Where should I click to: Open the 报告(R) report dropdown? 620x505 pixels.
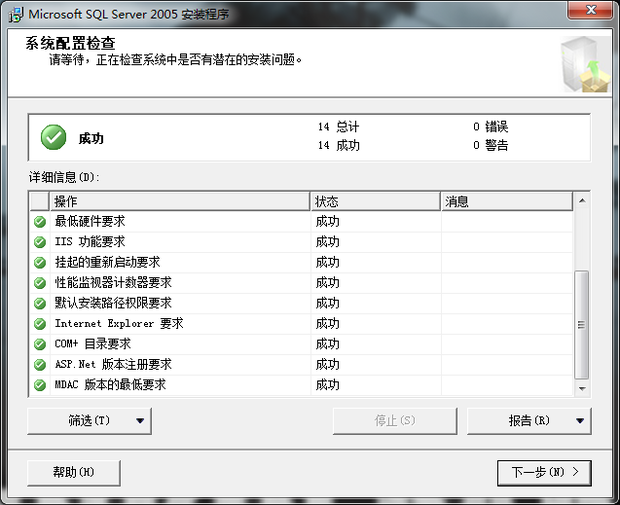529,421
